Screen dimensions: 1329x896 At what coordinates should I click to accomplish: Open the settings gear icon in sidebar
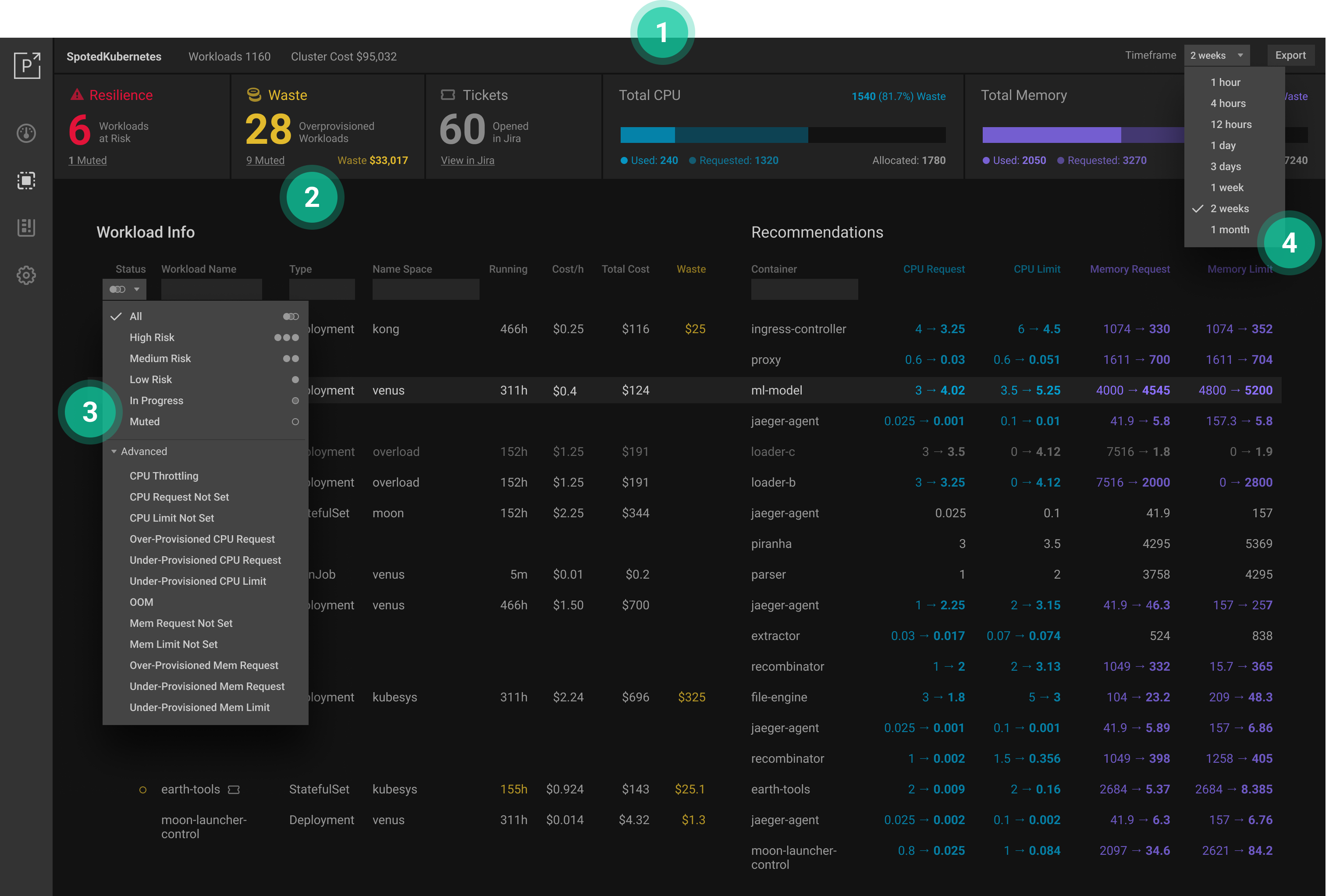[x=26, y=275]
